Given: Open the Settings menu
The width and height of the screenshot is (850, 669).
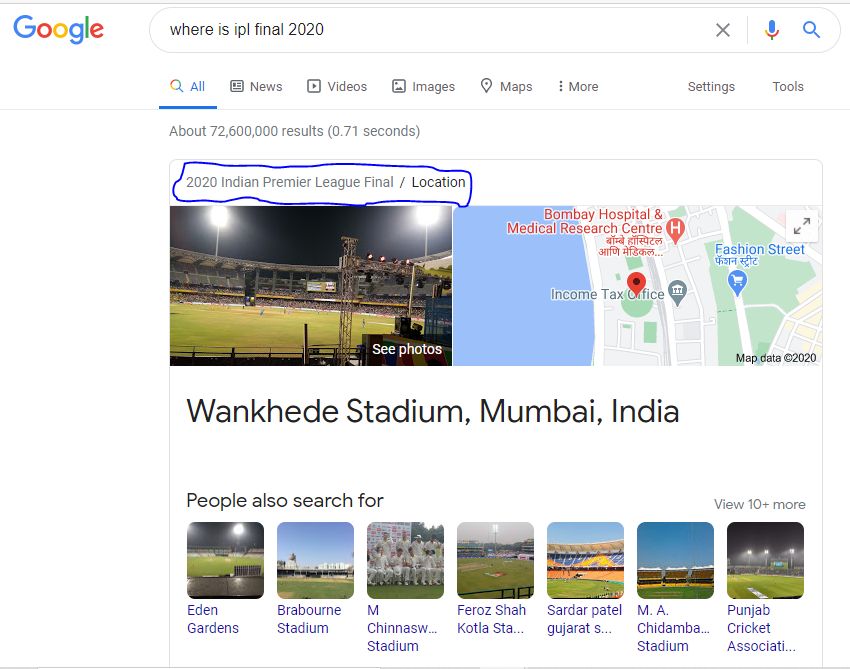Looking at the screenshot, I should (711, 86).
